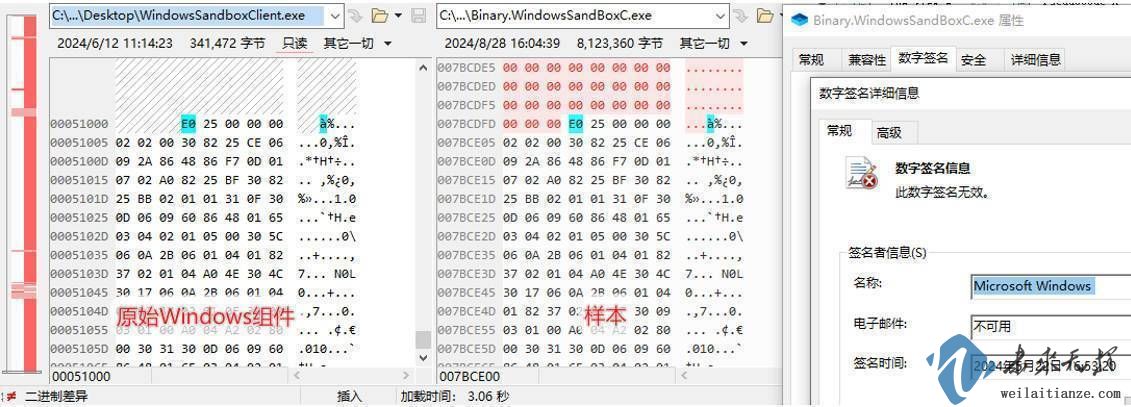Click the left pane open-folder icon
1131x407 pixels.
tap(379, 16)
